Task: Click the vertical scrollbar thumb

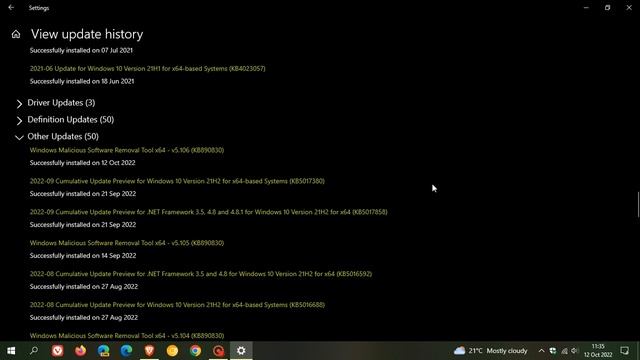Action: tap(638, 205)
